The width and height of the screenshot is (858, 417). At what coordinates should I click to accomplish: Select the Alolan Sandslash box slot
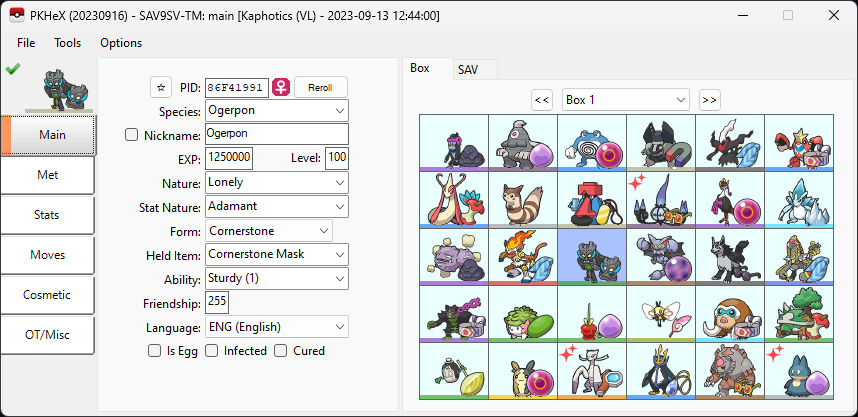coord(799,200)
